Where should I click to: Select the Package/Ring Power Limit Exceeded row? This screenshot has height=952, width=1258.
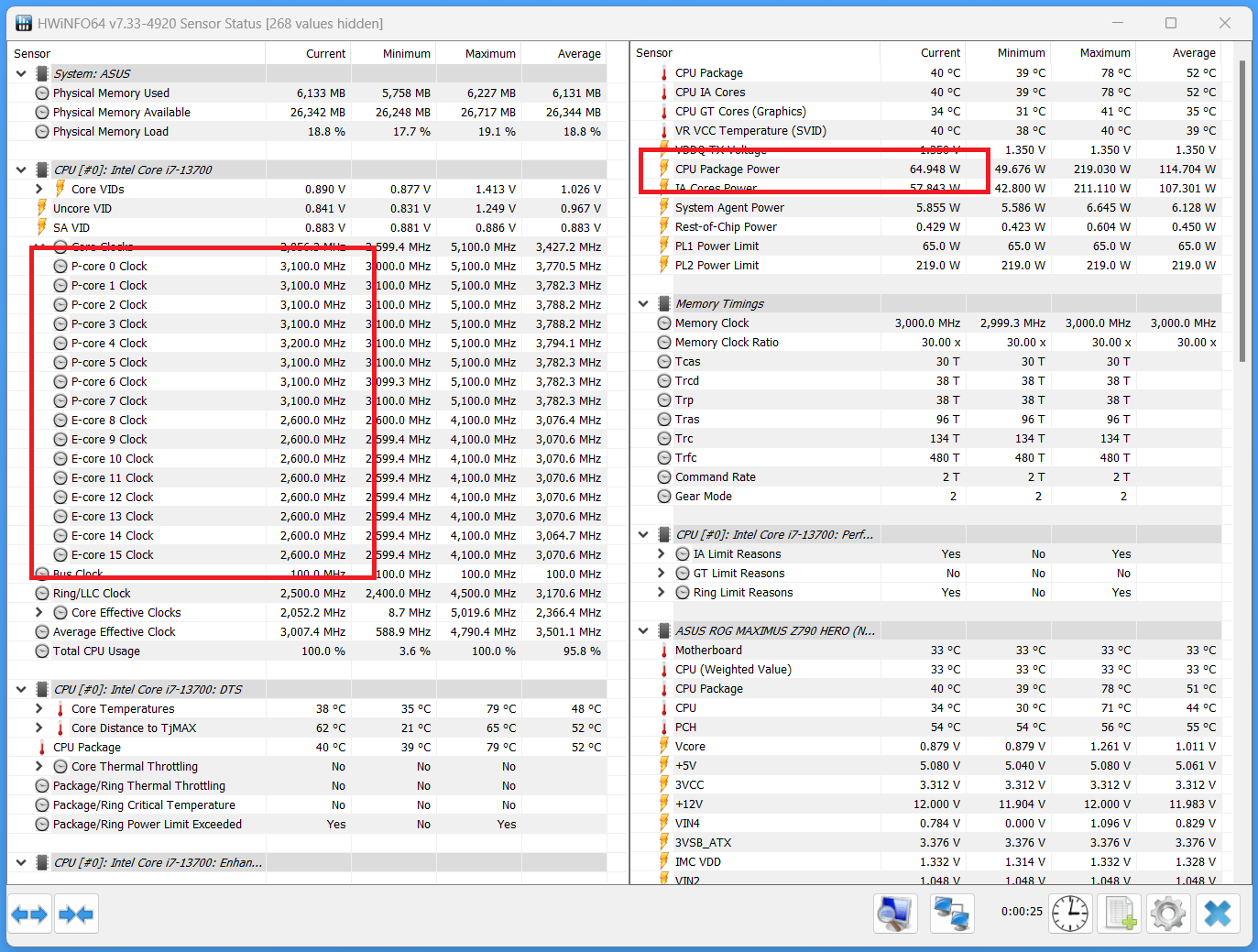[307, 824]
